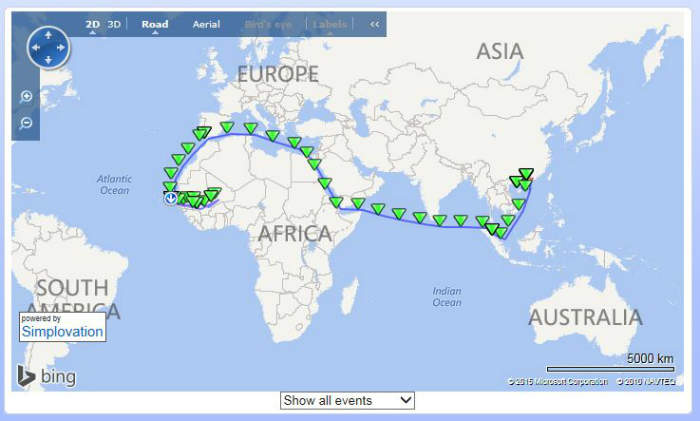The width and height of the screenshot is (700, 421).
Task: Toggle map Labels on or off
Action: [330, 23]
